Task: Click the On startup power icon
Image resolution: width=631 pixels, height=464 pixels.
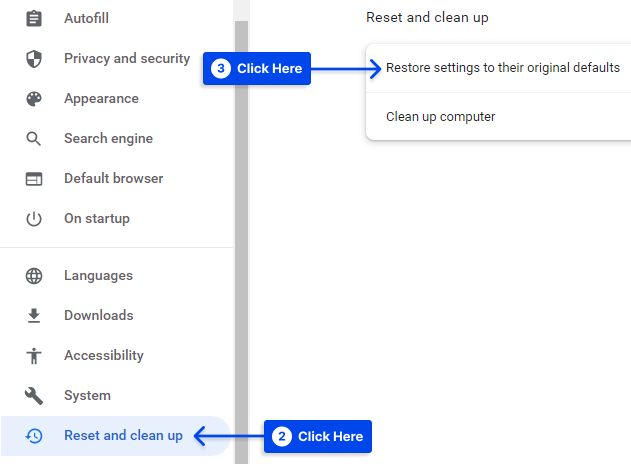Action: click(x=34, y=219)
